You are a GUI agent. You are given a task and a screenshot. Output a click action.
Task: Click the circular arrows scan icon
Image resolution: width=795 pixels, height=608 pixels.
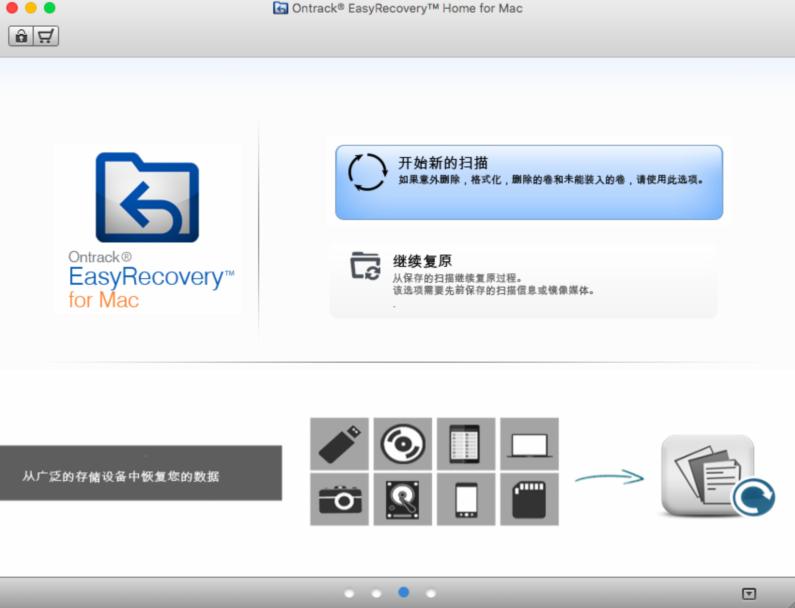(368, 172)
